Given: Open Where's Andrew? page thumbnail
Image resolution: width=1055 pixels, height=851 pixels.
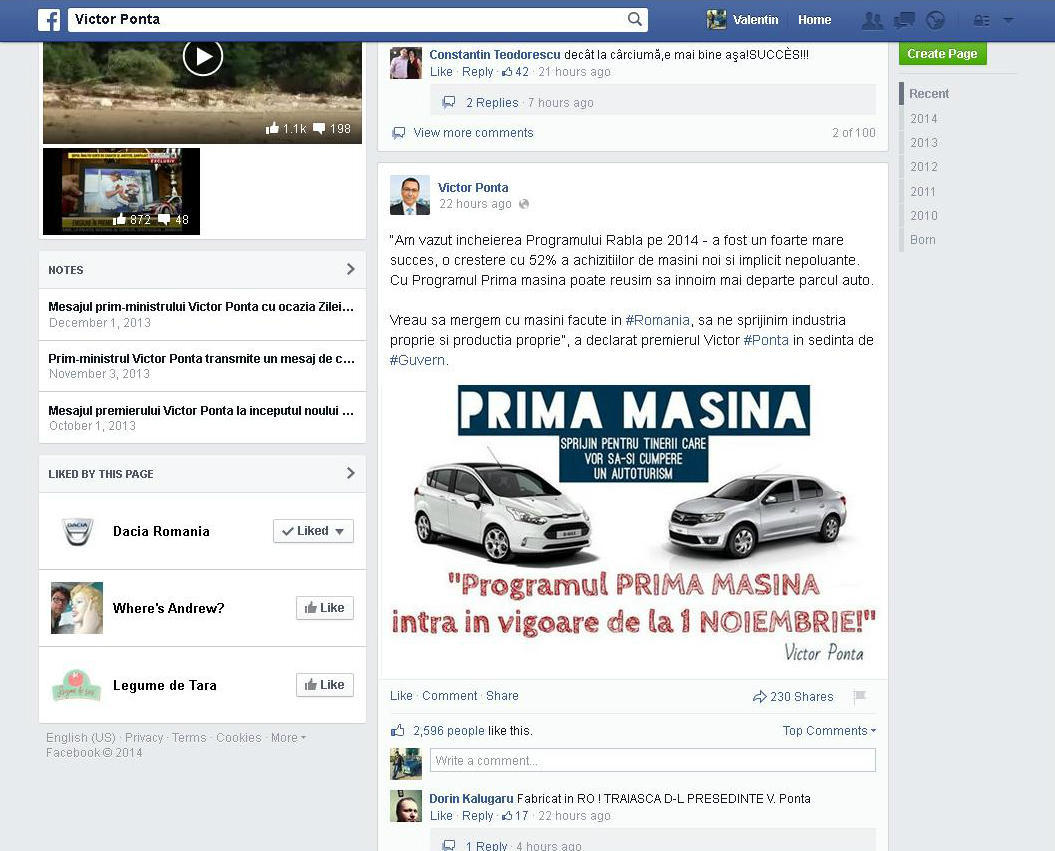Looking at the screenshot, I should click(x=77, y=607).
